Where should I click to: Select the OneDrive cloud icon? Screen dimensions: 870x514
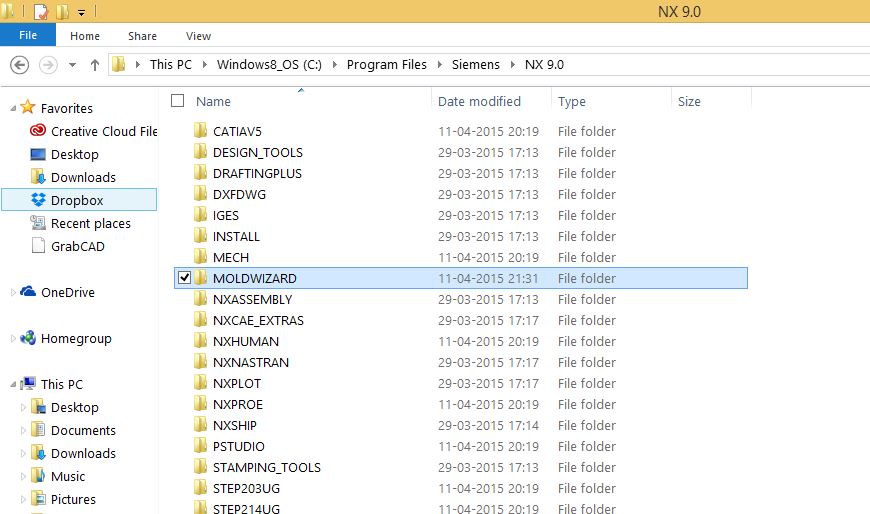tap(28, 291)
